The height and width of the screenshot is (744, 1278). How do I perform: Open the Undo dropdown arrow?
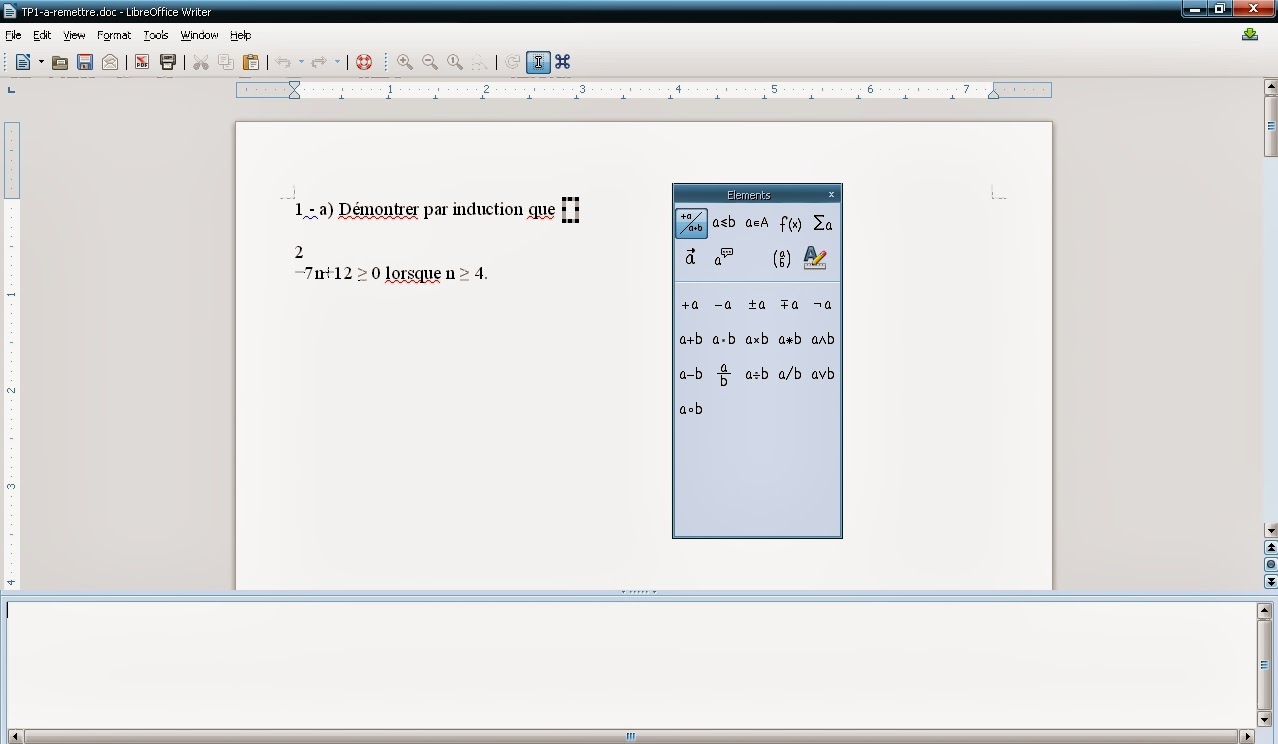point(299,61)
